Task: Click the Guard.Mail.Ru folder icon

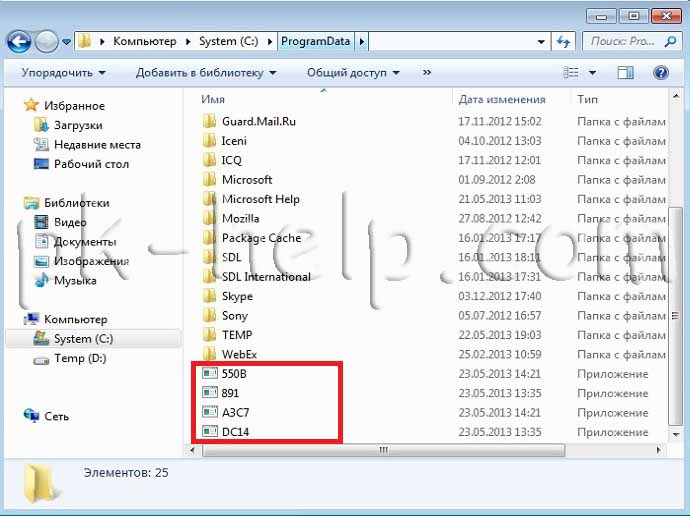Action: pyautogui.click(x=209, y=121)
